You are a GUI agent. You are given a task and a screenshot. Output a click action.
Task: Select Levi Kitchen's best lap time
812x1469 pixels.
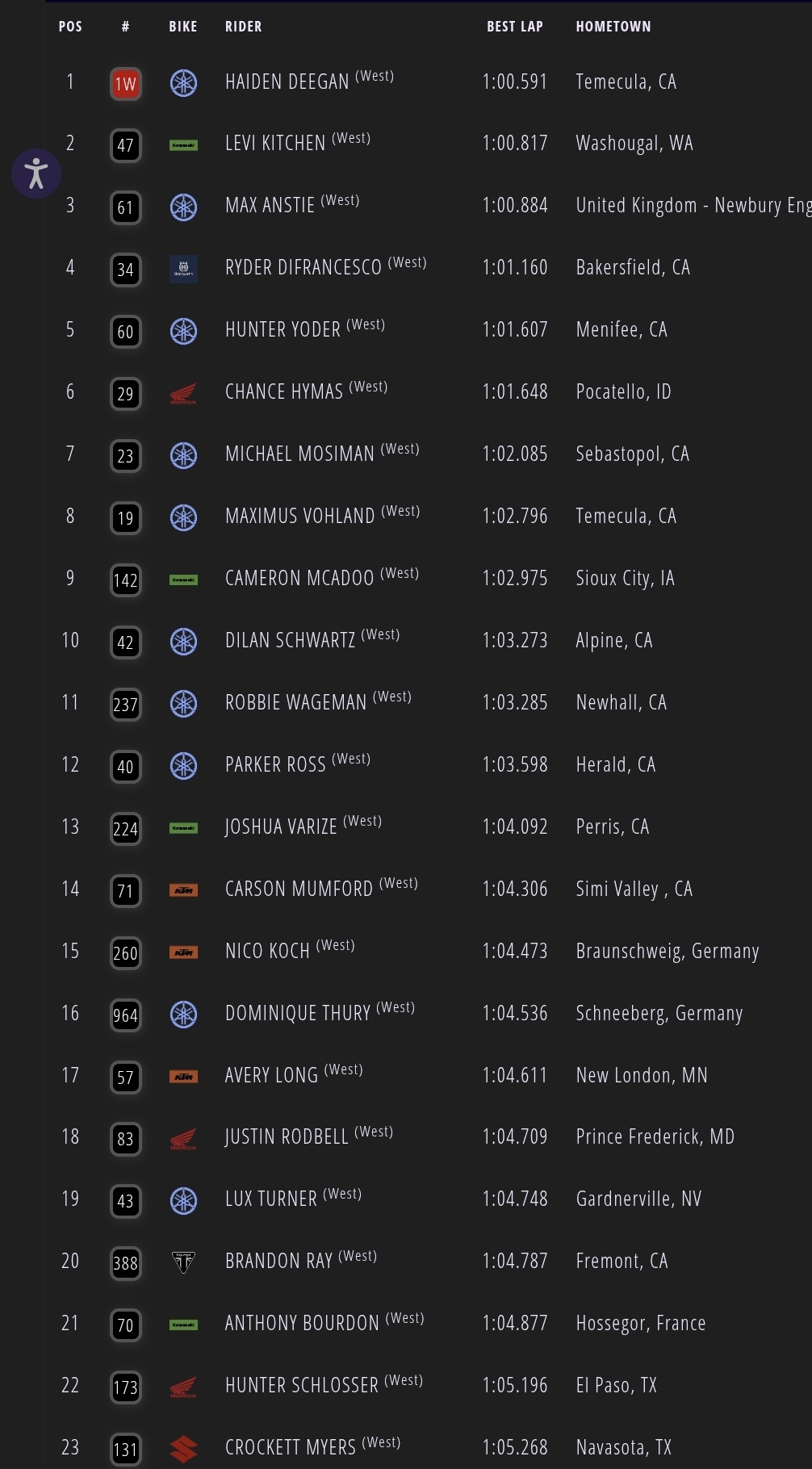click(x=514, y=144)
